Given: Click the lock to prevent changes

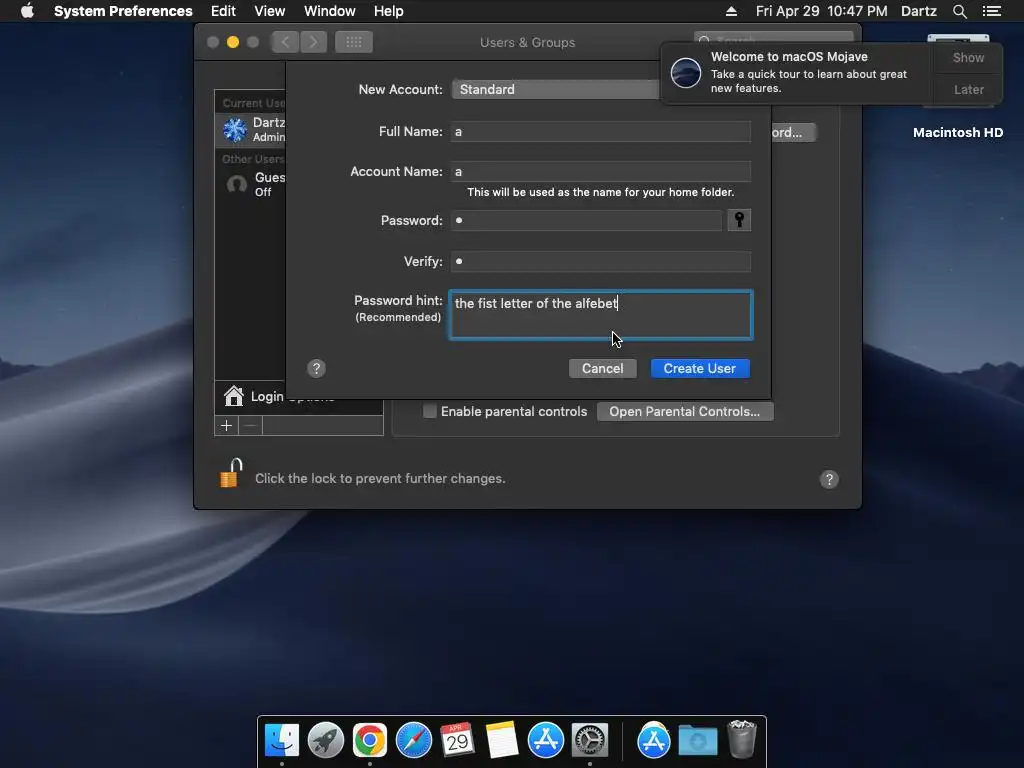Looking at the screenshot, I should (x=231, y=473).
